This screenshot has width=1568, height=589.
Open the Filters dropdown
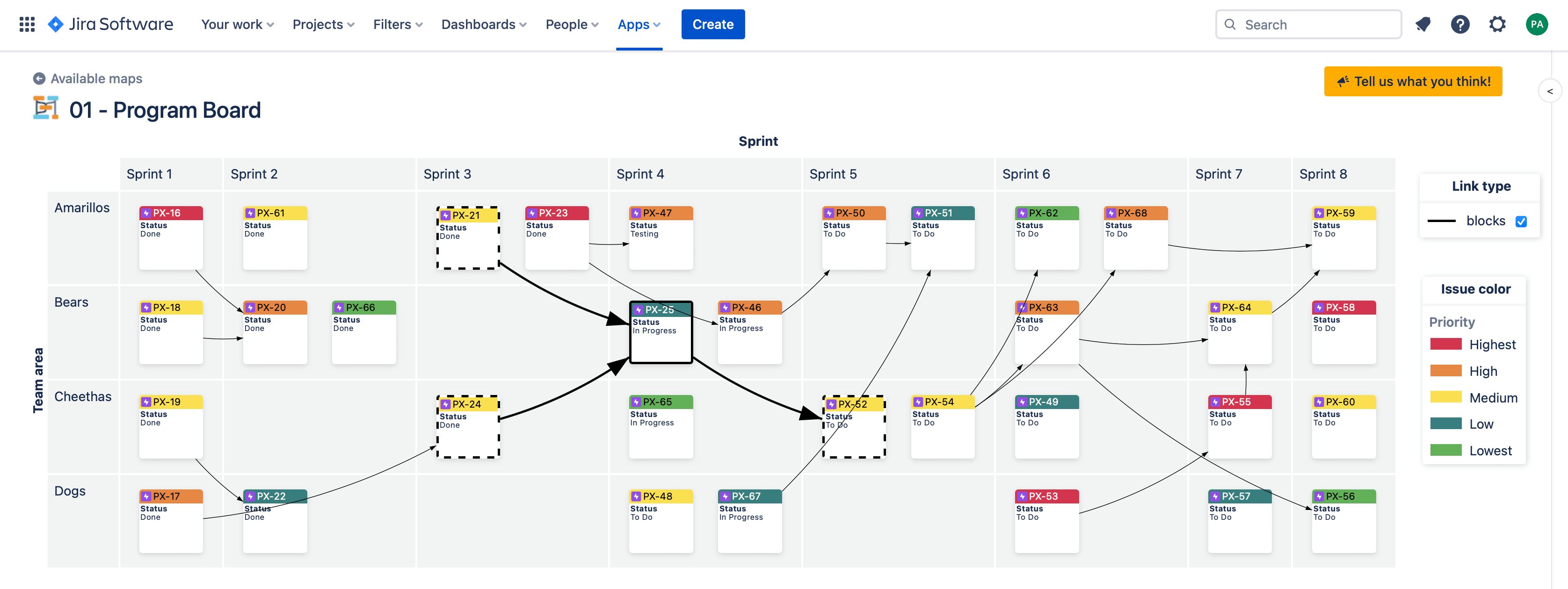tap(398, 24)
